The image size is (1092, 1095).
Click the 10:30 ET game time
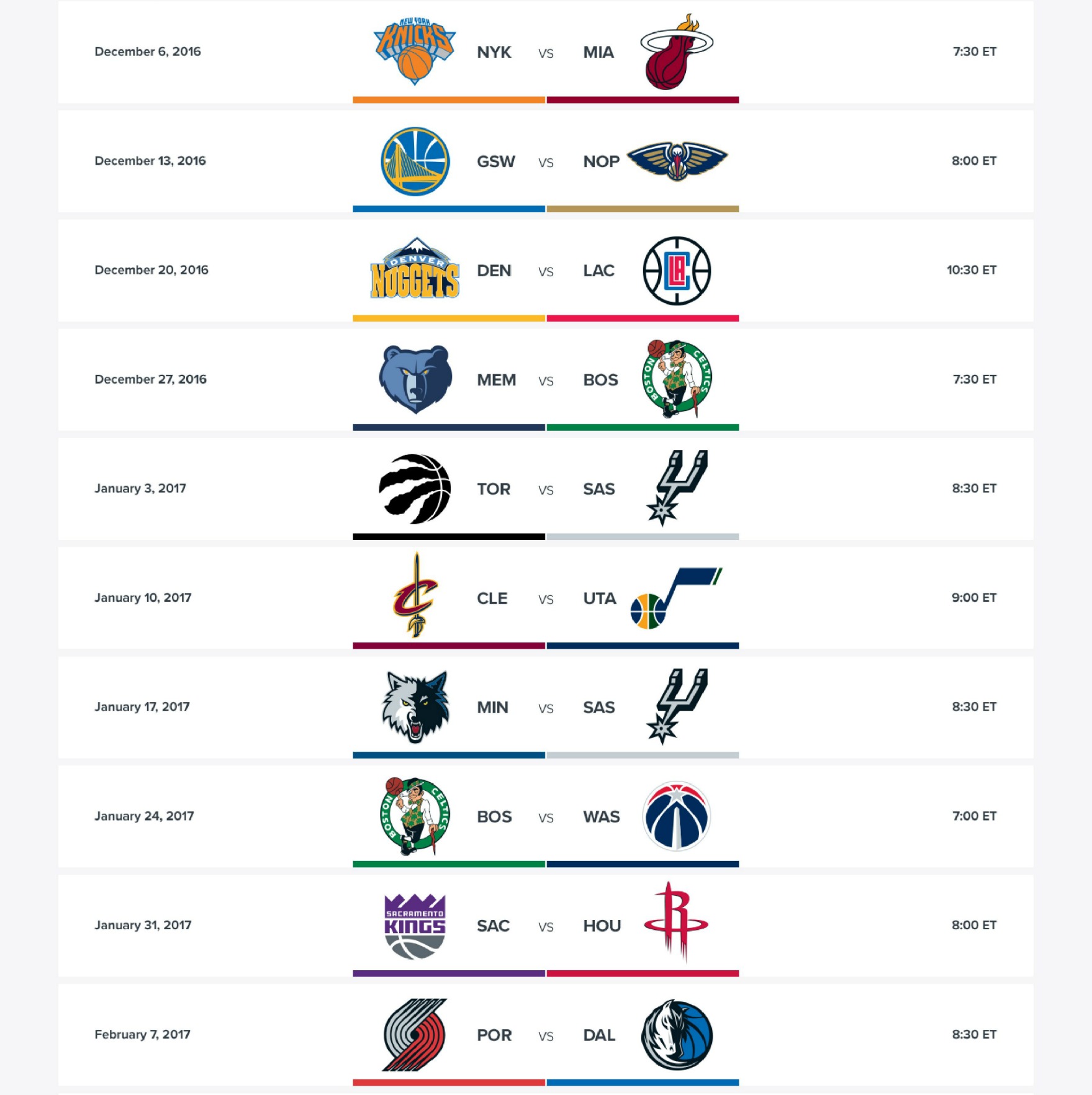click(x=972, y=270)
